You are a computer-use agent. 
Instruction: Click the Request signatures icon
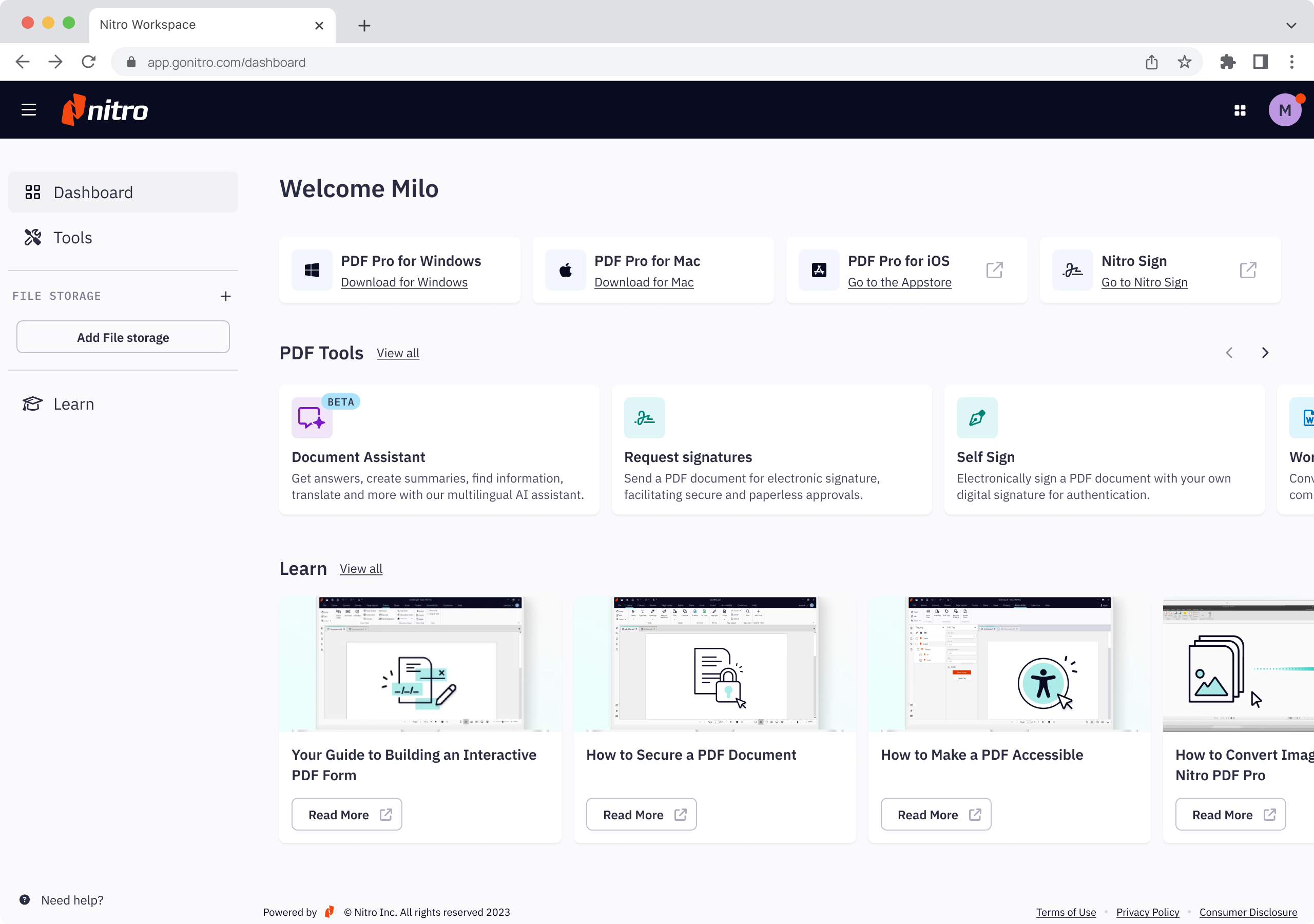(x=644, y=417)
